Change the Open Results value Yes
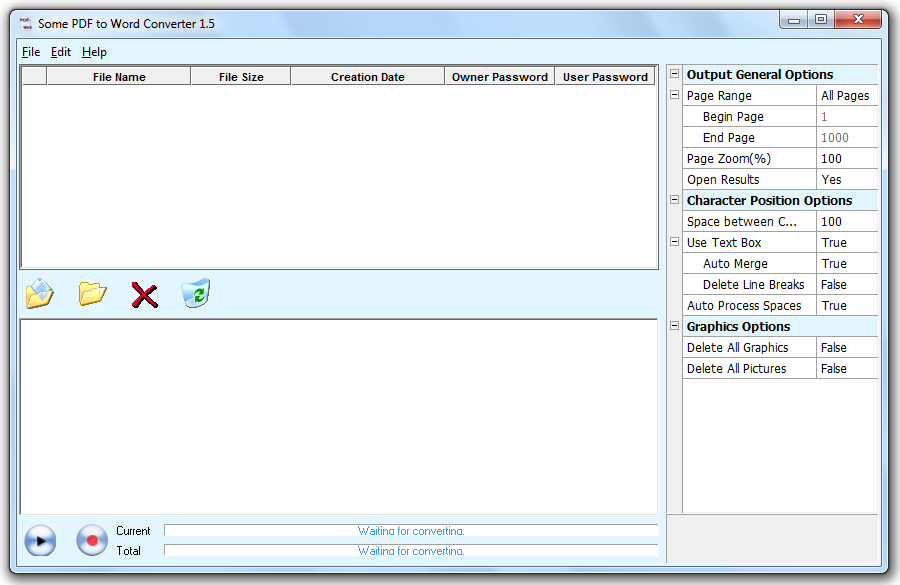 [x=847, y=180]
